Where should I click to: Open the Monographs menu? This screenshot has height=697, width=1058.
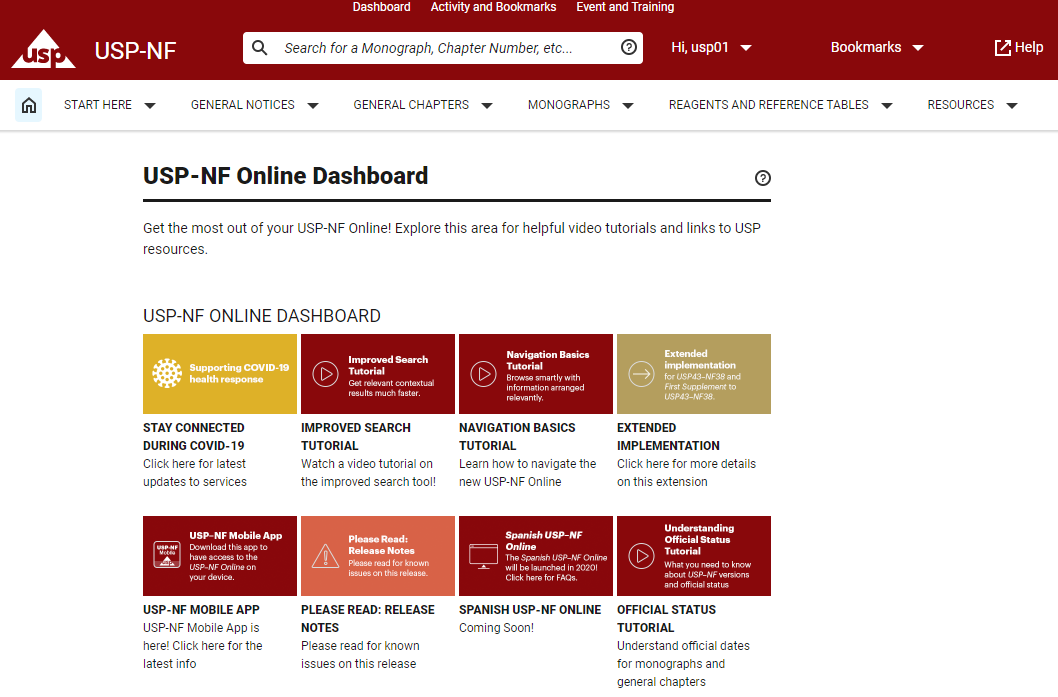581,105
